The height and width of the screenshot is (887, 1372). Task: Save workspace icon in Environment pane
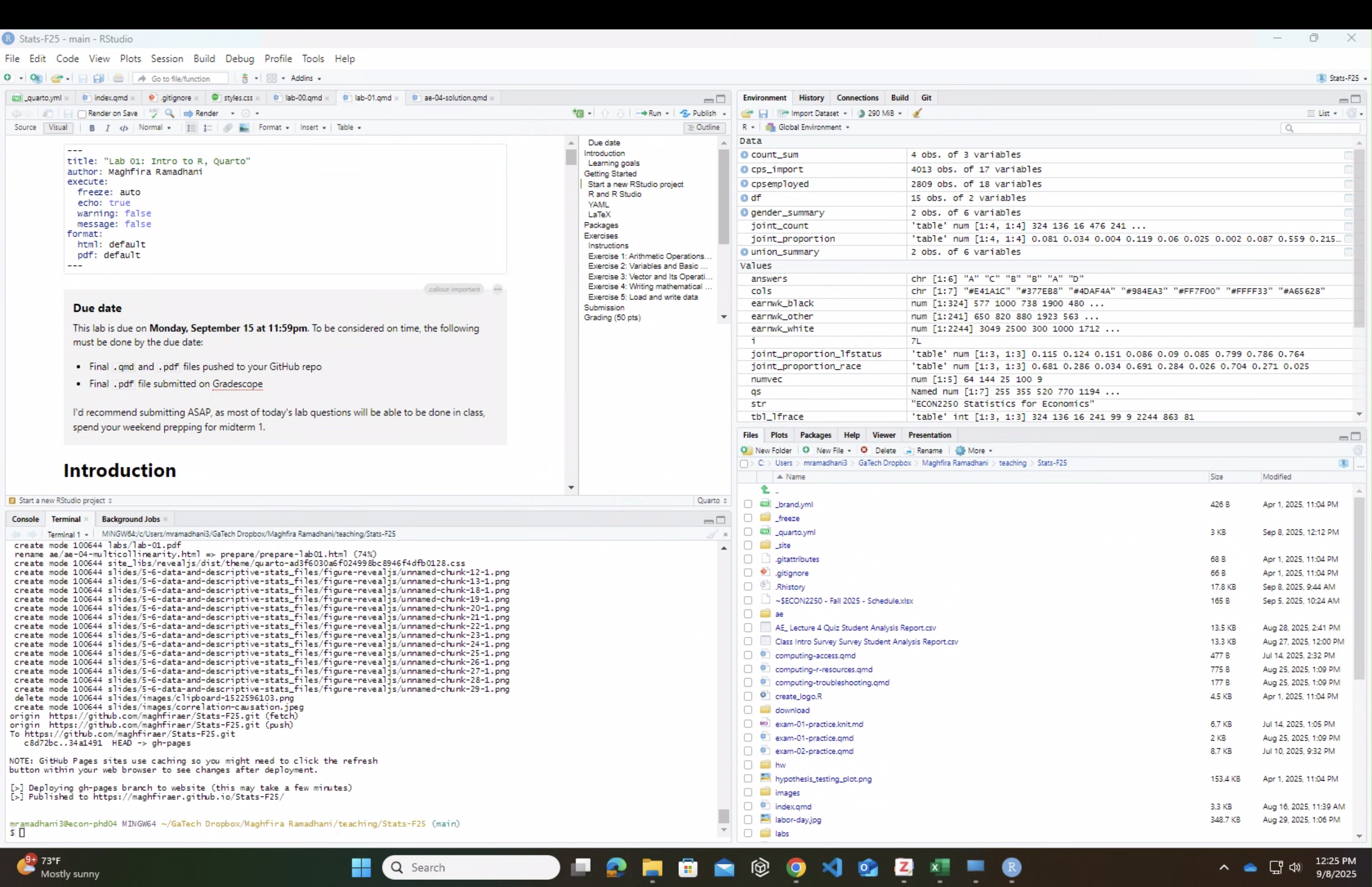point(763,114)
